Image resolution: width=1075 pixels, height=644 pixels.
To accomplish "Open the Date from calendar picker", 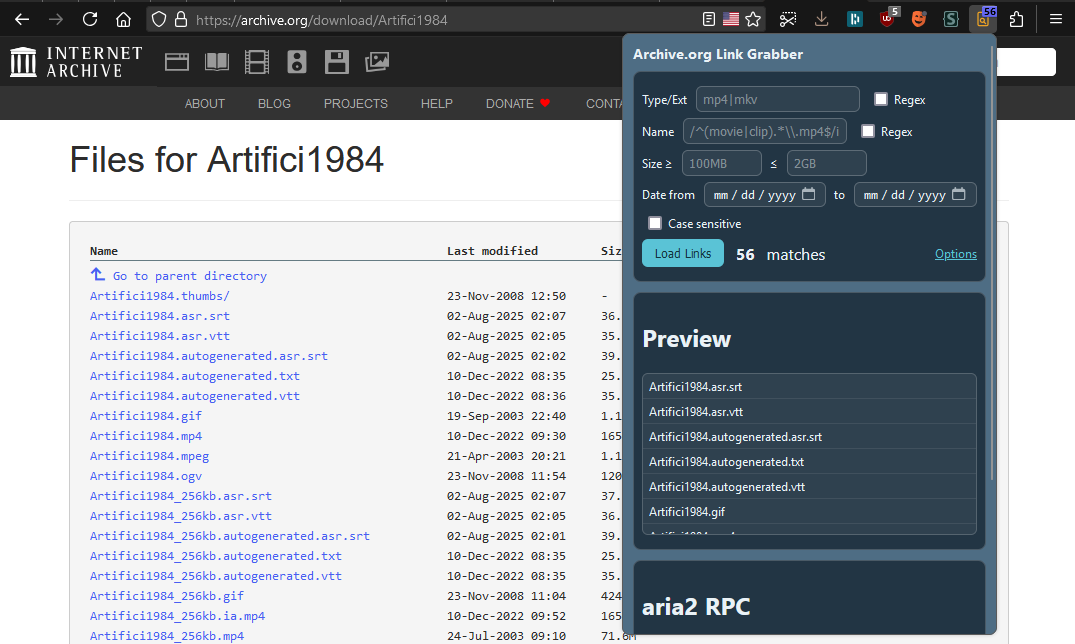I will pyautogui.click(x=808, y=195).
